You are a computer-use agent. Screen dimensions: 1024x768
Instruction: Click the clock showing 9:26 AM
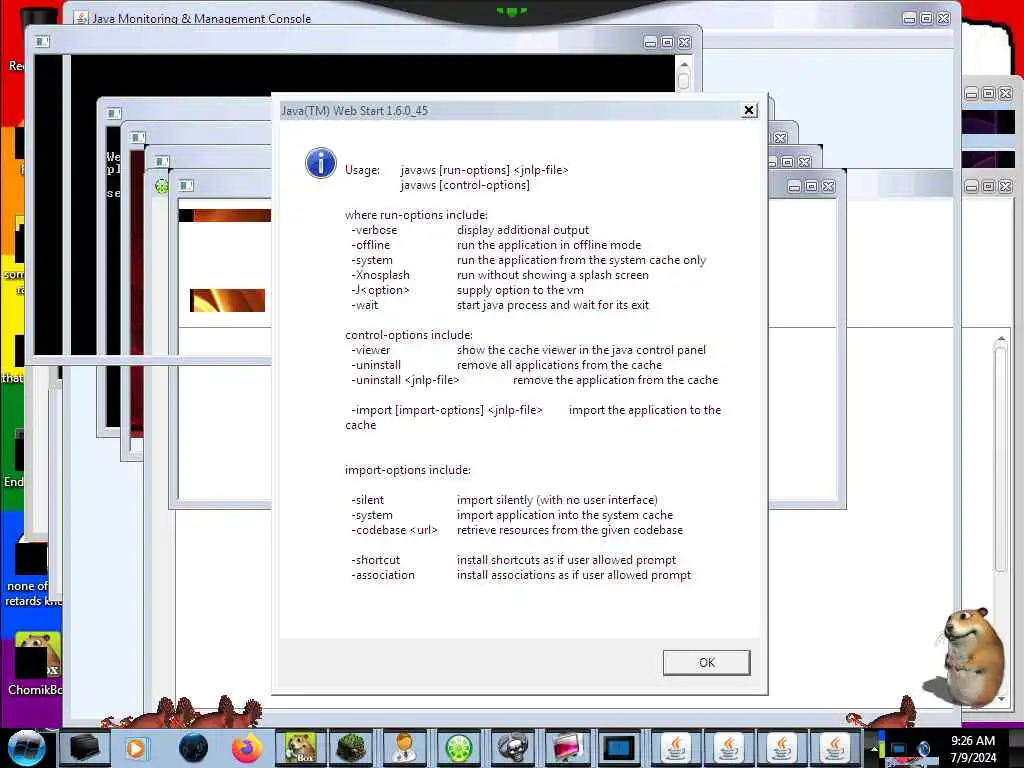point(972,741)
